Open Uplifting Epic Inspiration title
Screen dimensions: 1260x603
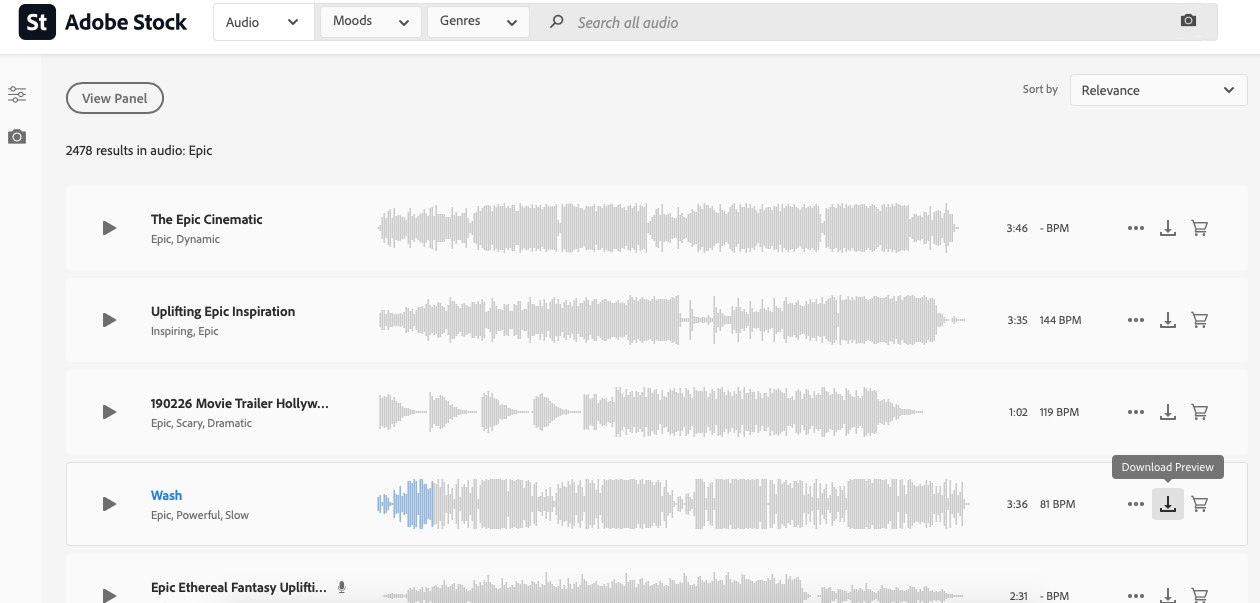pos(223,311)
